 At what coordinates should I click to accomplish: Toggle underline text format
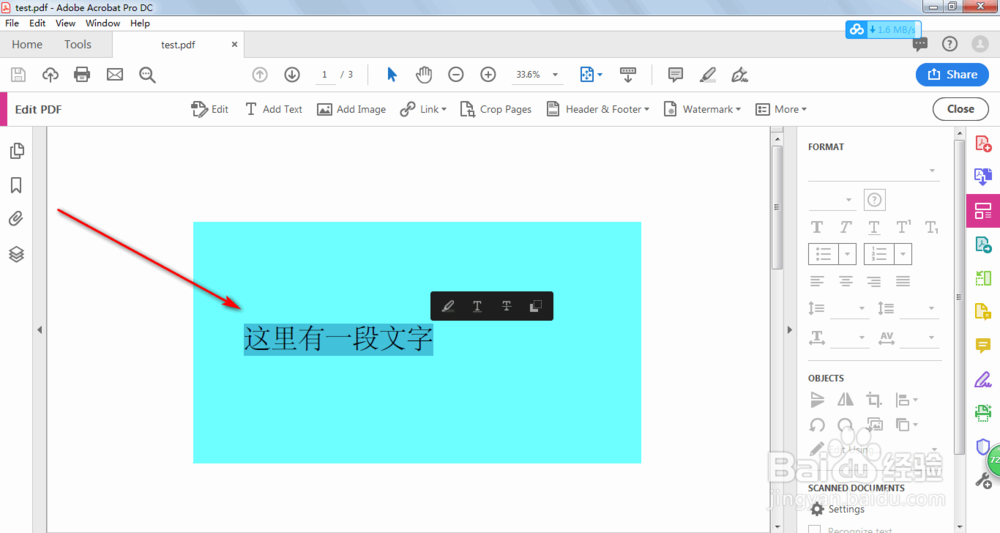pyautogui.click(x=874, y=227)
